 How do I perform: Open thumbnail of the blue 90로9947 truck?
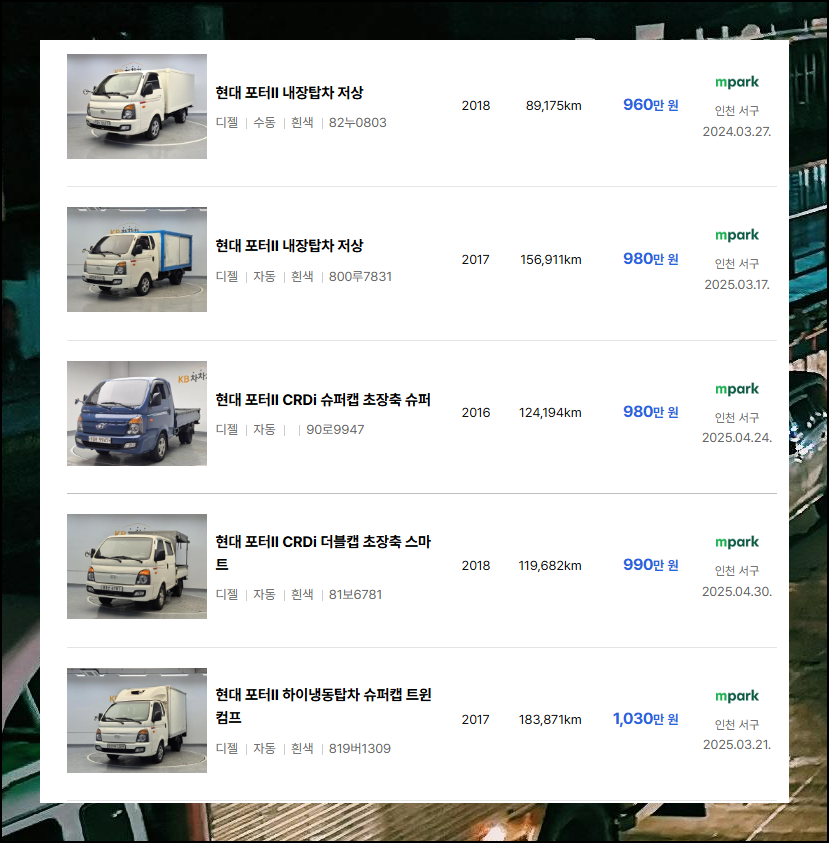click(137, 413)
